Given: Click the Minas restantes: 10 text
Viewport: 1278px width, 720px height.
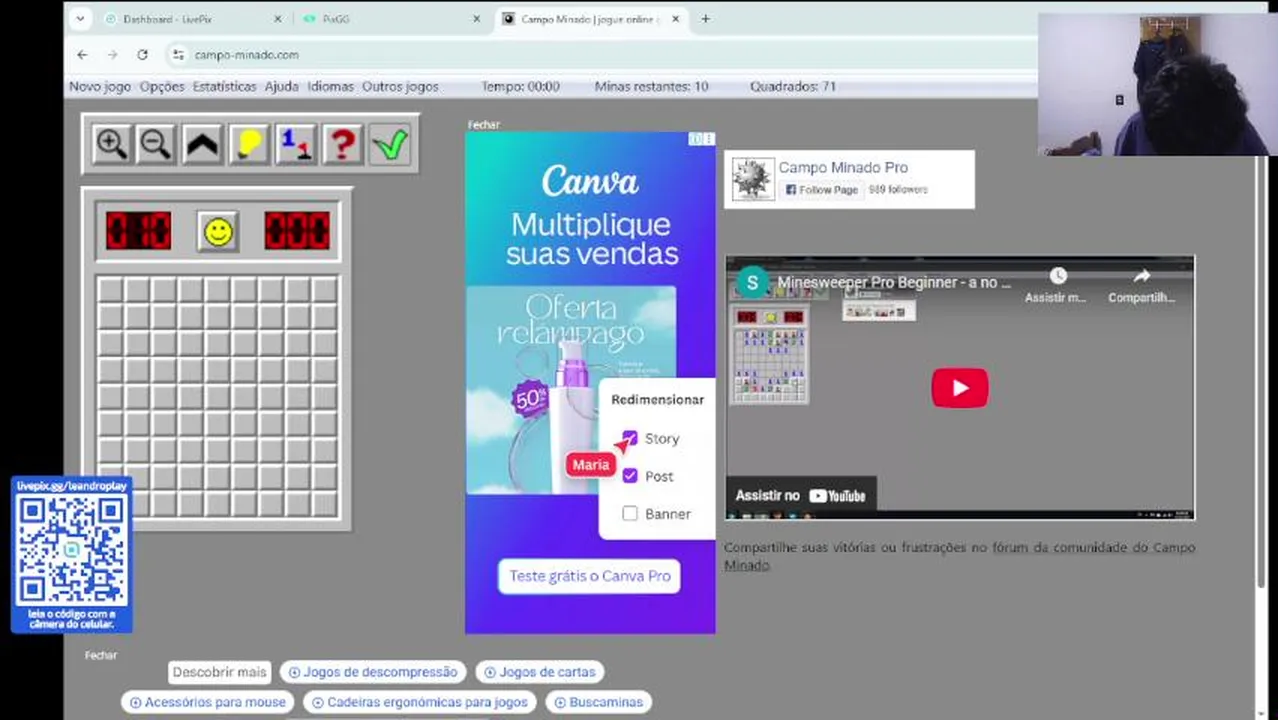Looking at the screenshot, I should tap(651, 87).
